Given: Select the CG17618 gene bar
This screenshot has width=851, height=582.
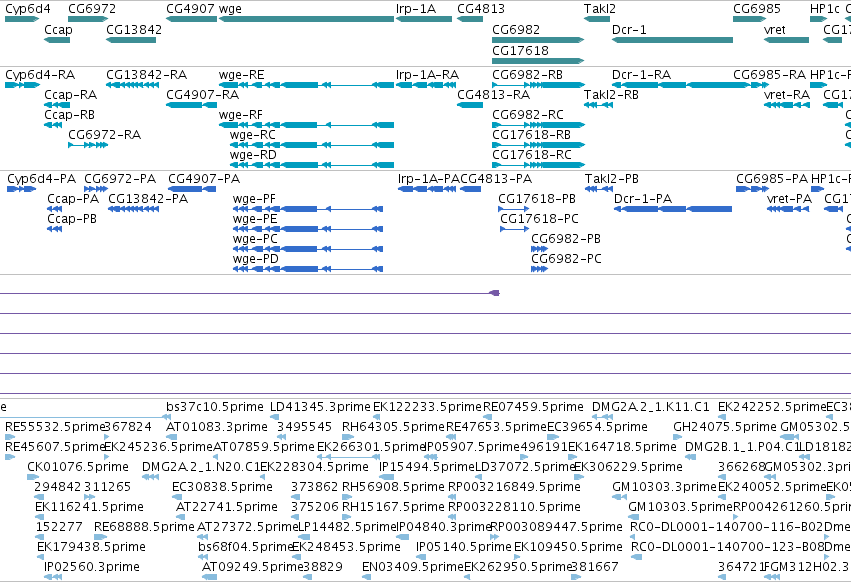Looking at the screenshot, I should coord(538,60).
